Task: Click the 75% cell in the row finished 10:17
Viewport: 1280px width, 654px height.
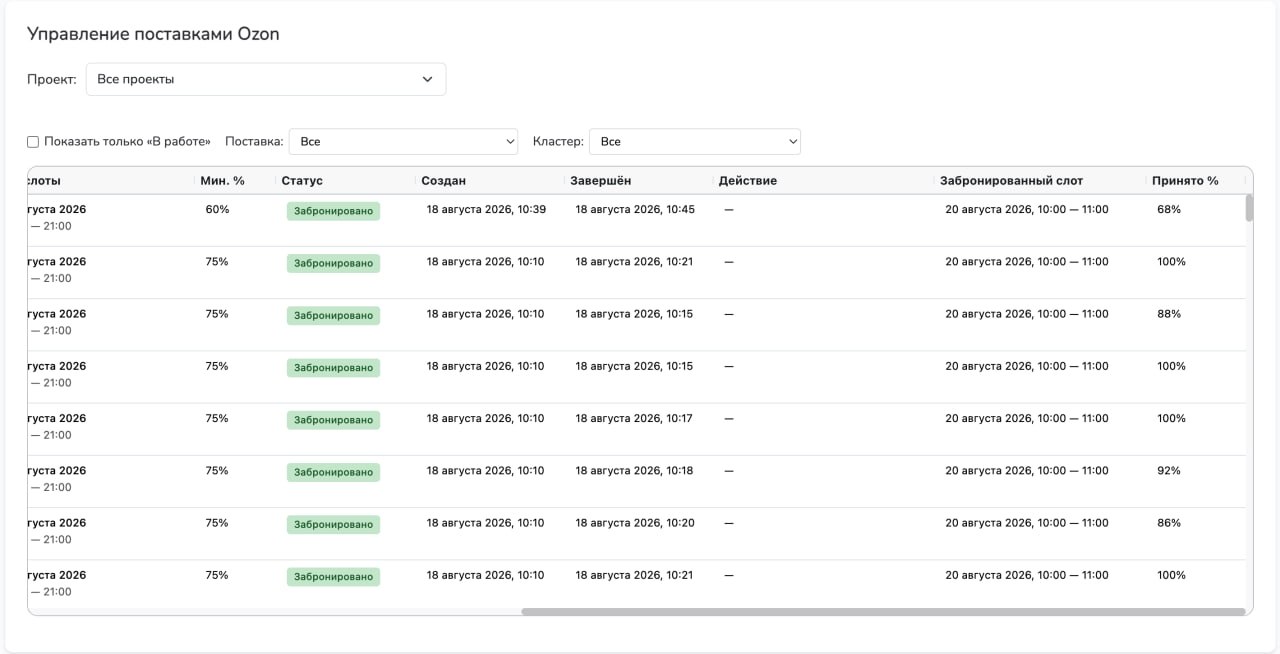Action: click(x=217, y=418)
